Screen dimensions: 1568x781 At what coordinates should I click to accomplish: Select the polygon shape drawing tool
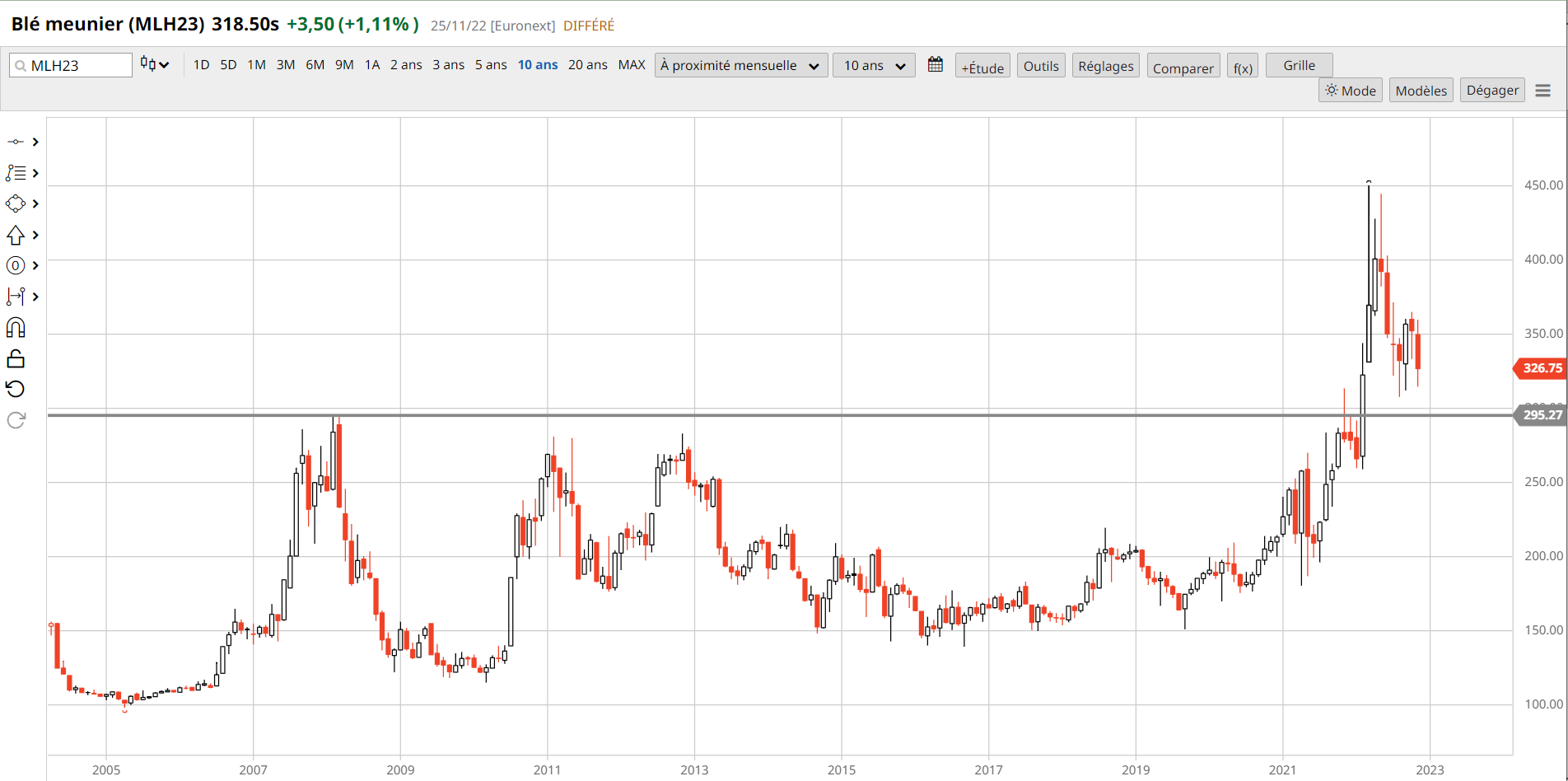(x=16, y=203)
